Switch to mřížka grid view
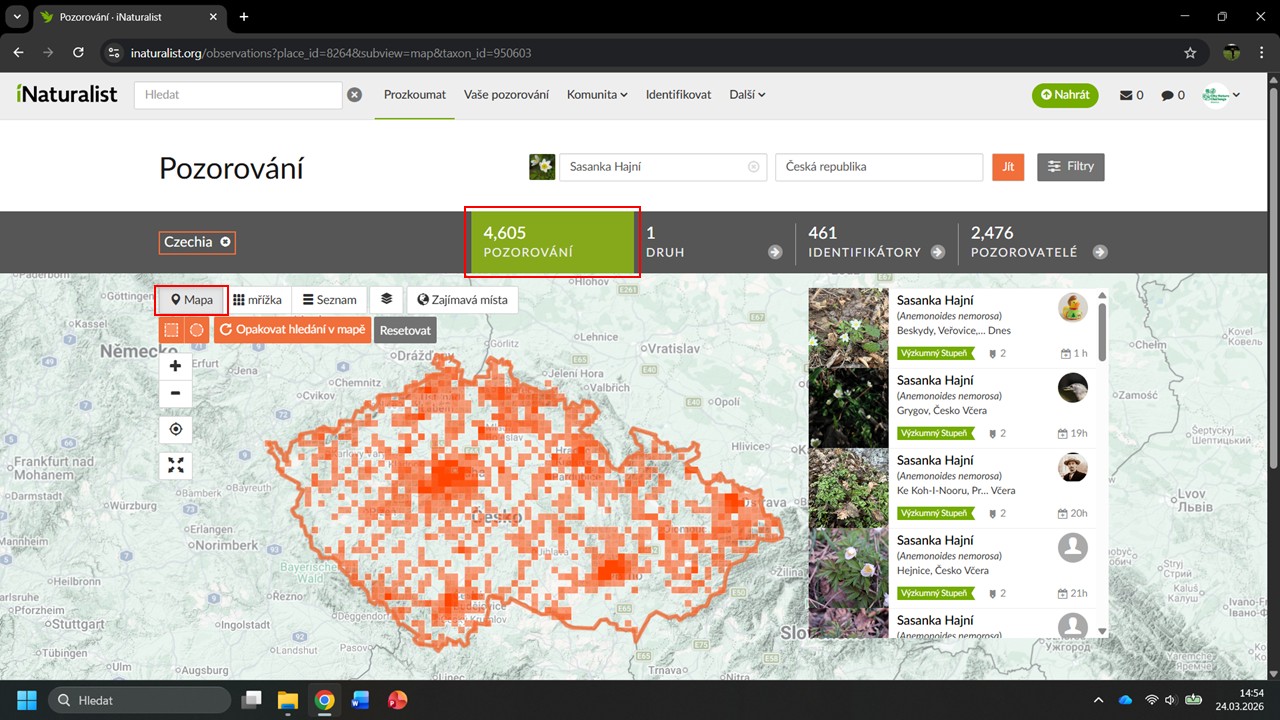 point(257,299)
